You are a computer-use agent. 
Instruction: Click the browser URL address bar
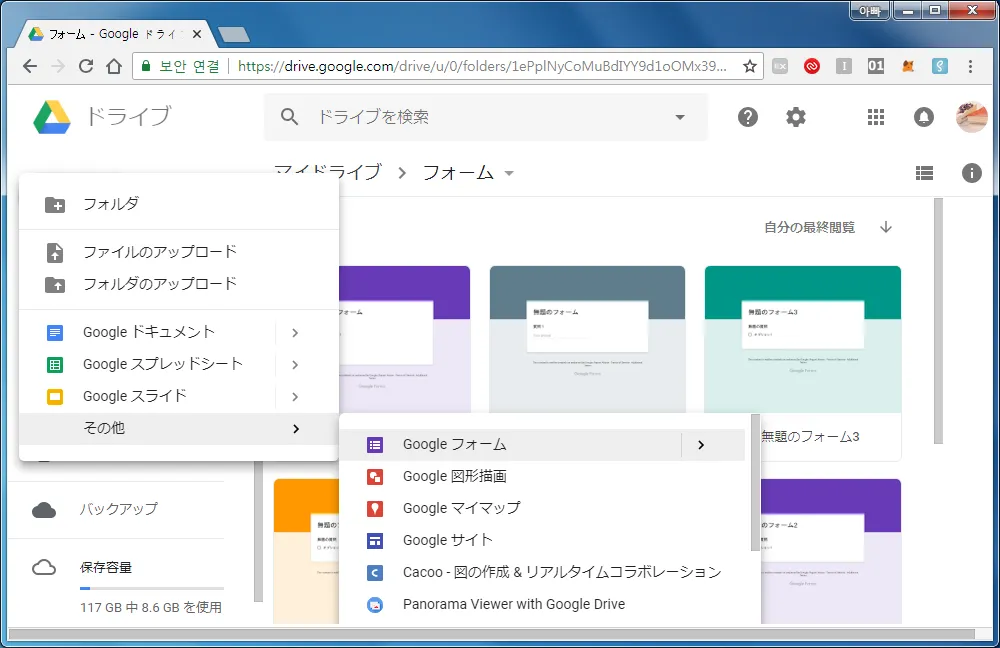tap(446, 66)
